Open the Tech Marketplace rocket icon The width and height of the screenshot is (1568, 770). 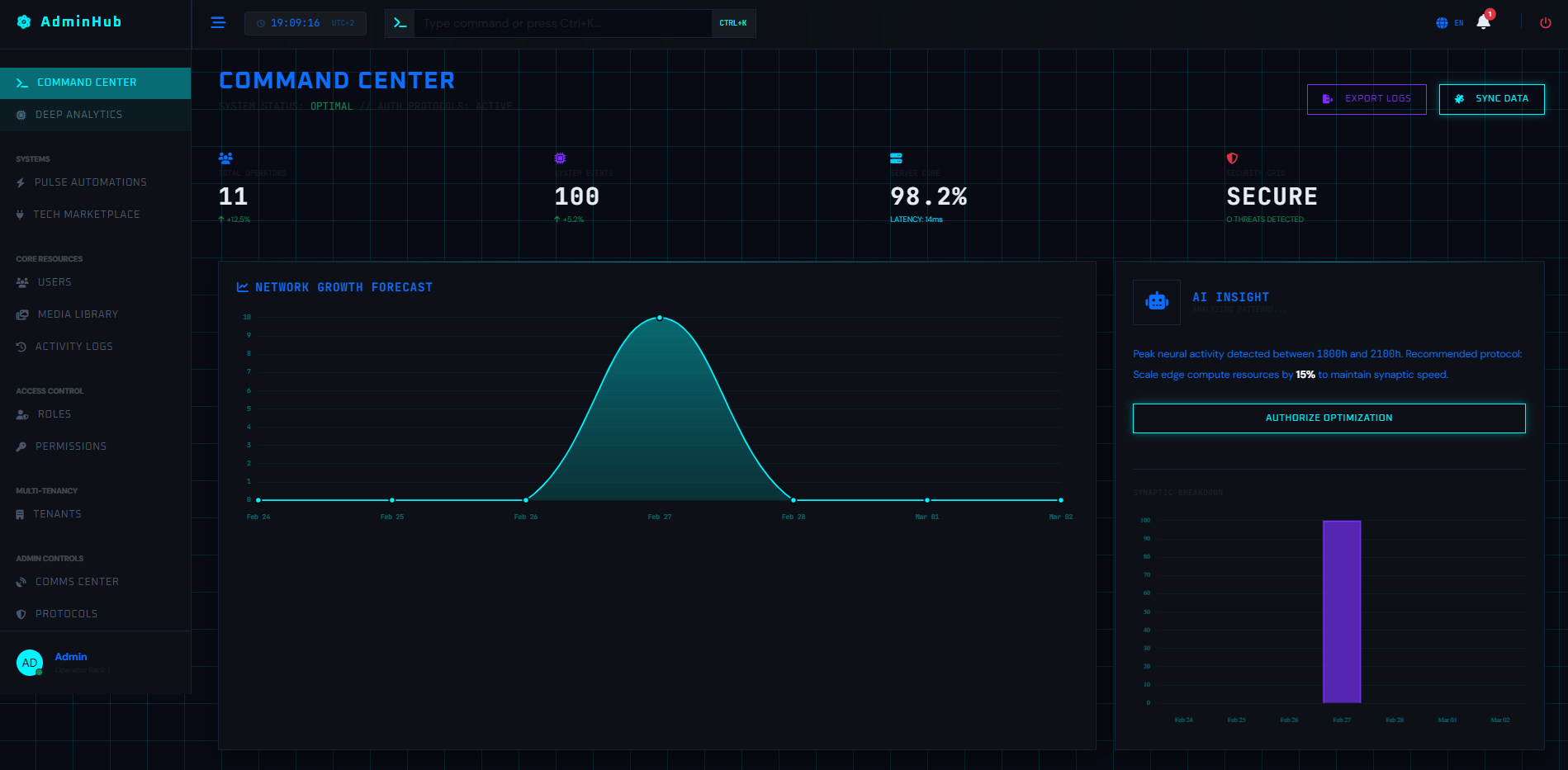click(21, 215)
